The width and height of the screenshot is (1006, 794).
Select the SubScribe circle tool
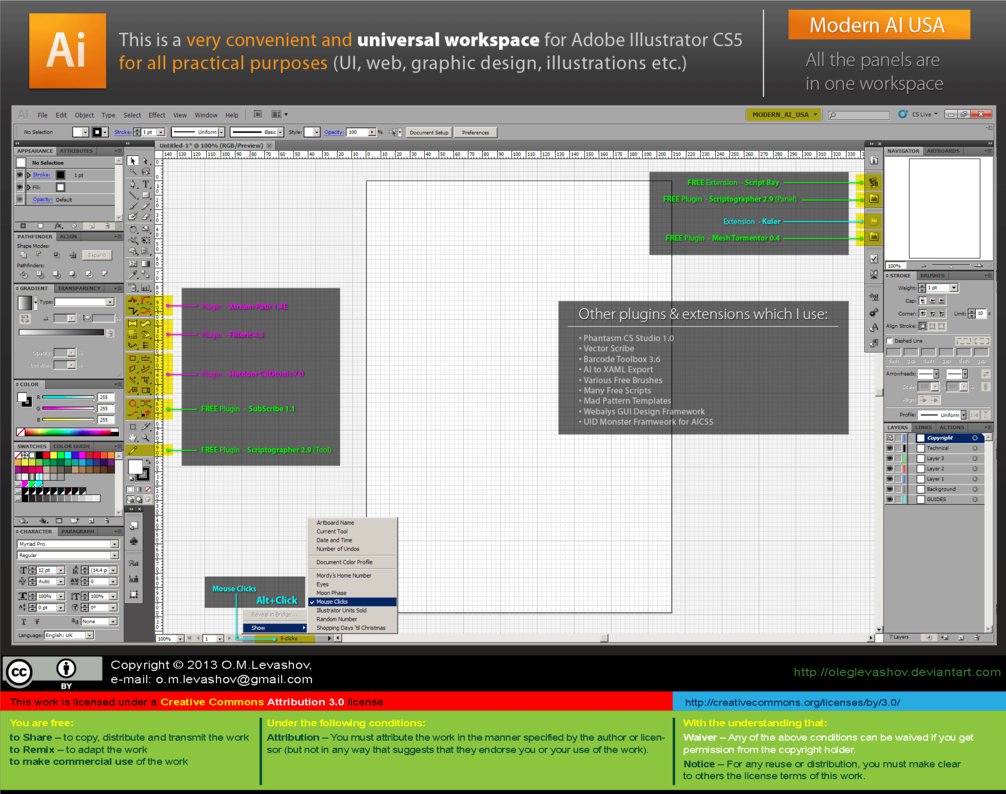pyautogui.click(x=132, y=404)
